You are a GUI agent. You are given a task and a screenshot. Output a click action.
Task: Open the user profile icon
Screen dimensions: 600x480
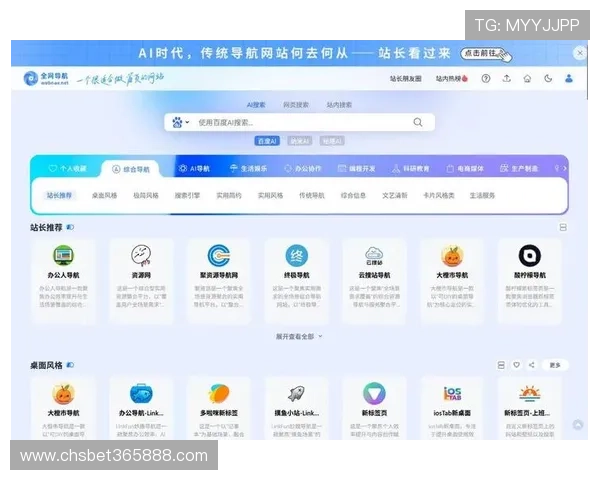click(569, 78)
